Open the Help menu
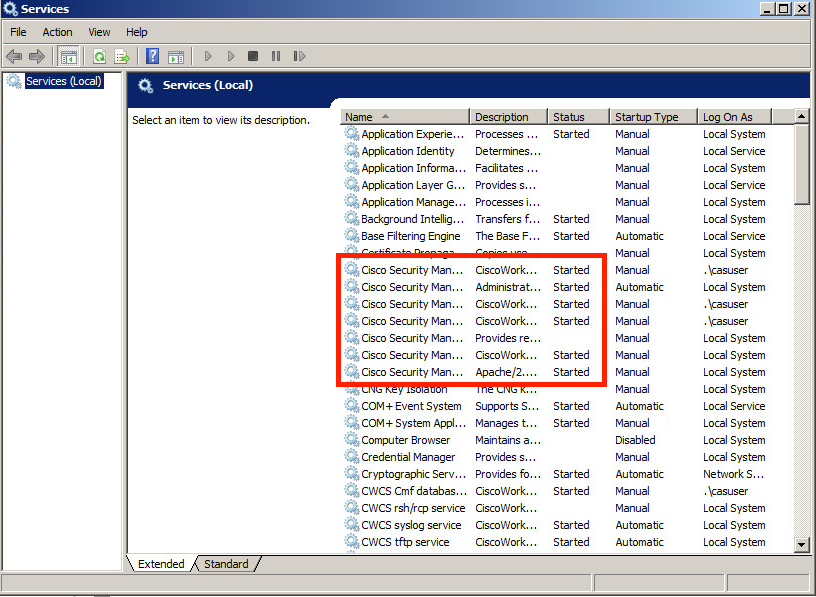This screenshot has width=816, height=597. coord(137,32)
